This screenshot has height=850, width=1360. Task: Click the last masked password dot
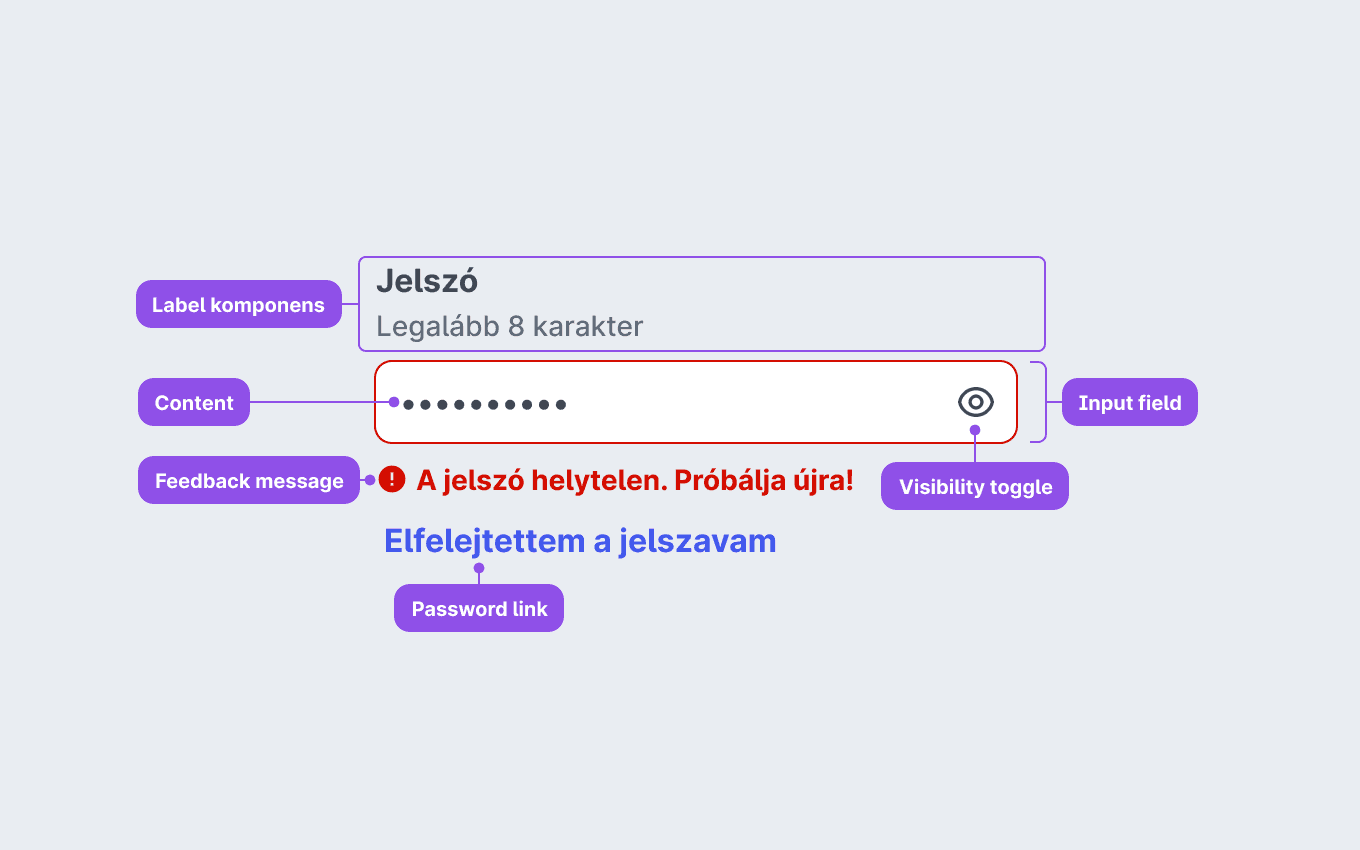(561, 405)
